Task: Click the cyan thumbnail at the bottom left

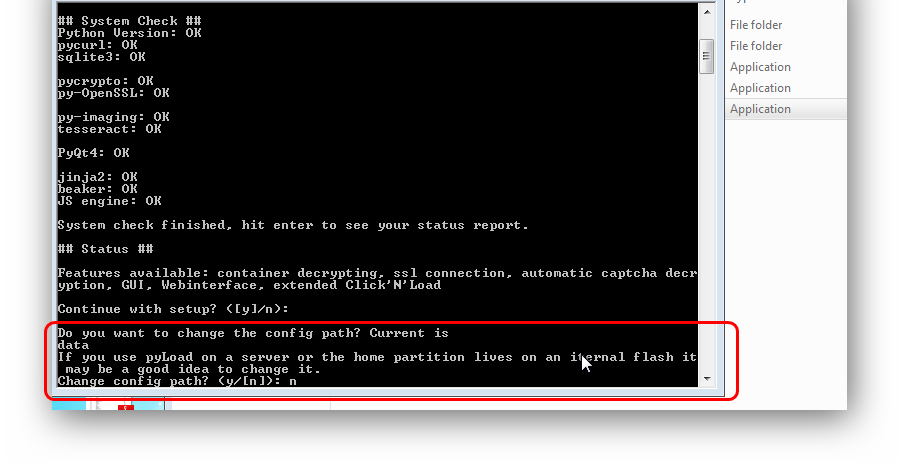Action: pos(69,405)
